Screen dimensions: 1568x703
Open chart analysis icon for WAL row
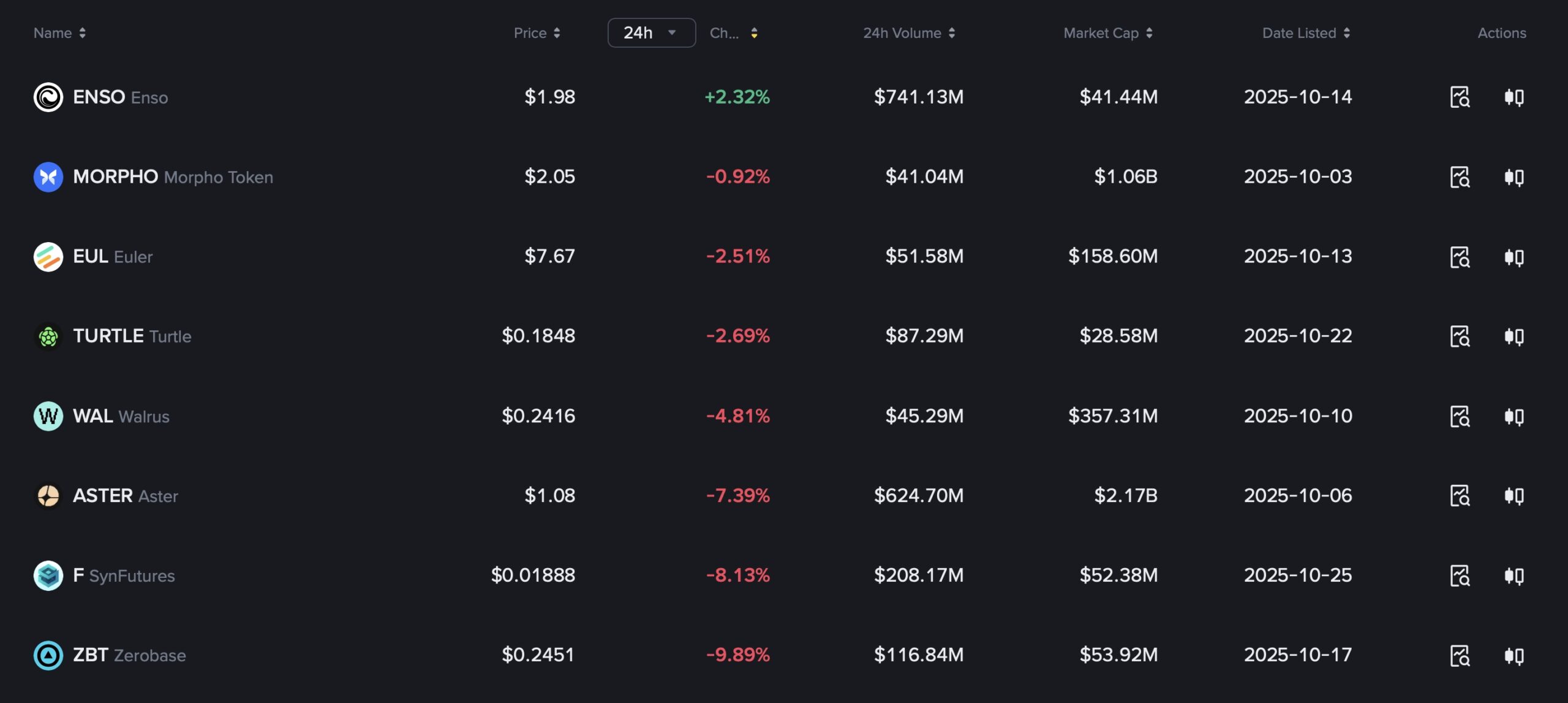(1460, 416)
